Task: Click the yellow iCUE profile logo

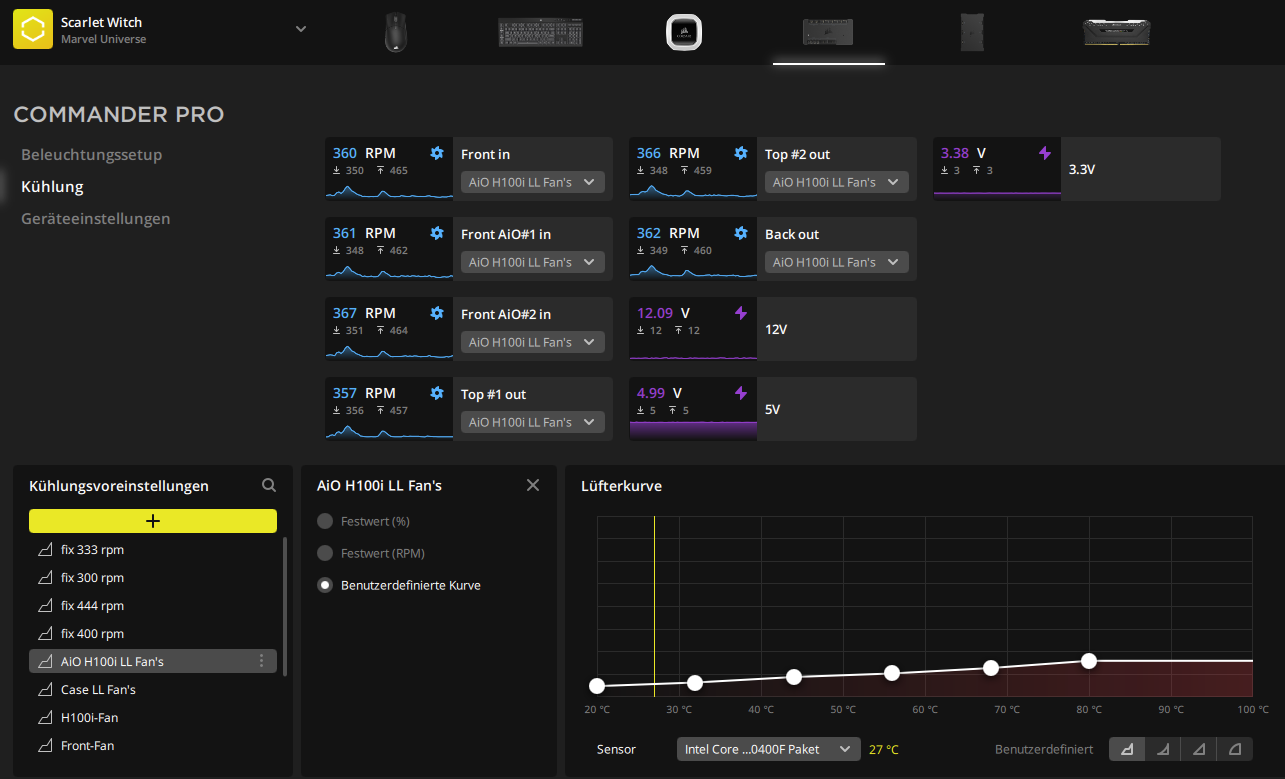Action: pyautogui.click(x=33, y=30)
